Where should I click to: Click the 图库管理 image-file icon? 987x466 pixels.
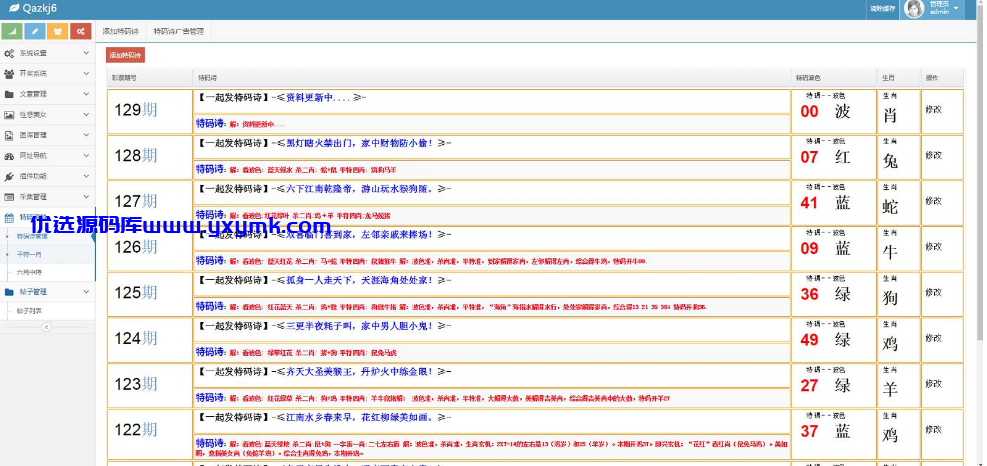click(x=9, y=135)
